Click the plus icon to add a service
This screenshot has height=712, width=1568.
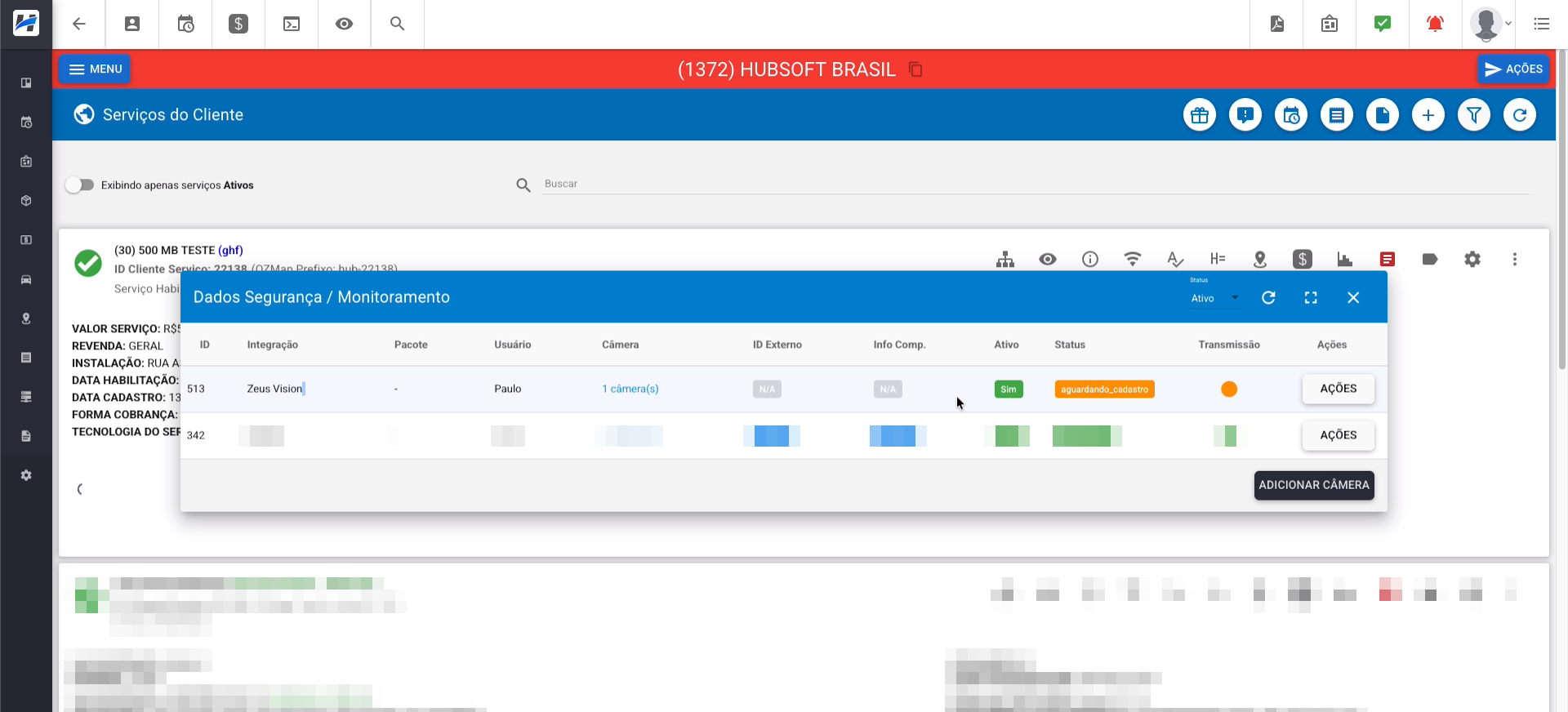pyautogui.click(x=1428, y=115)
